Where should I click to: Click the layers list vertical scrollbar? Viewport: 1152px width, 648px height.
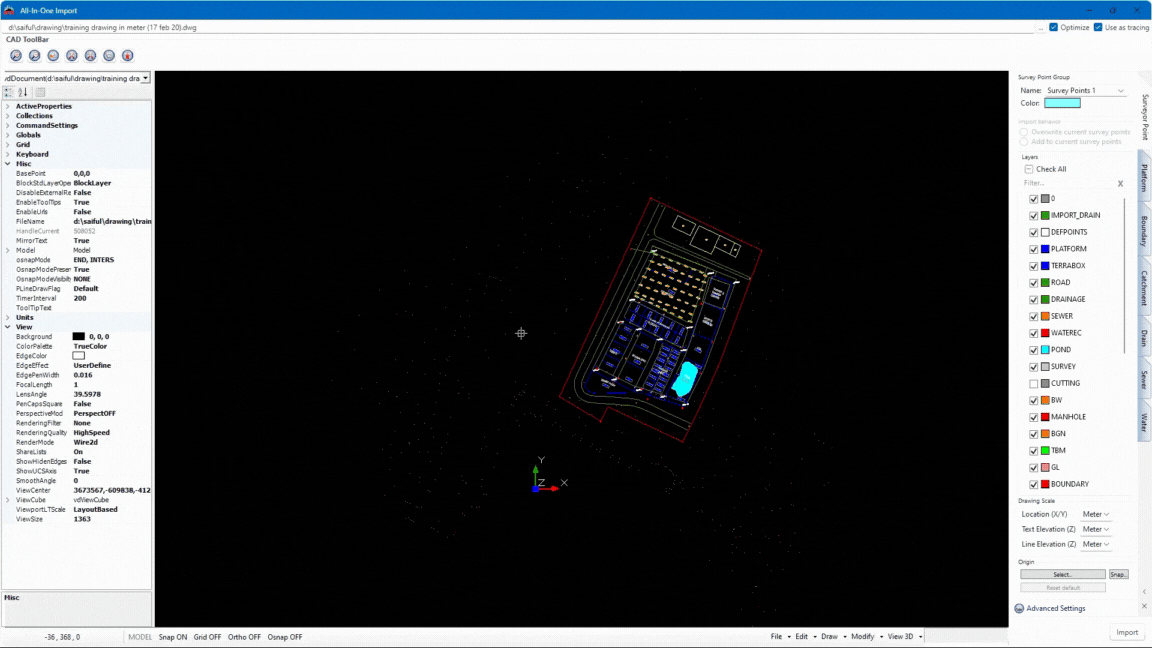click(1125, 276)
